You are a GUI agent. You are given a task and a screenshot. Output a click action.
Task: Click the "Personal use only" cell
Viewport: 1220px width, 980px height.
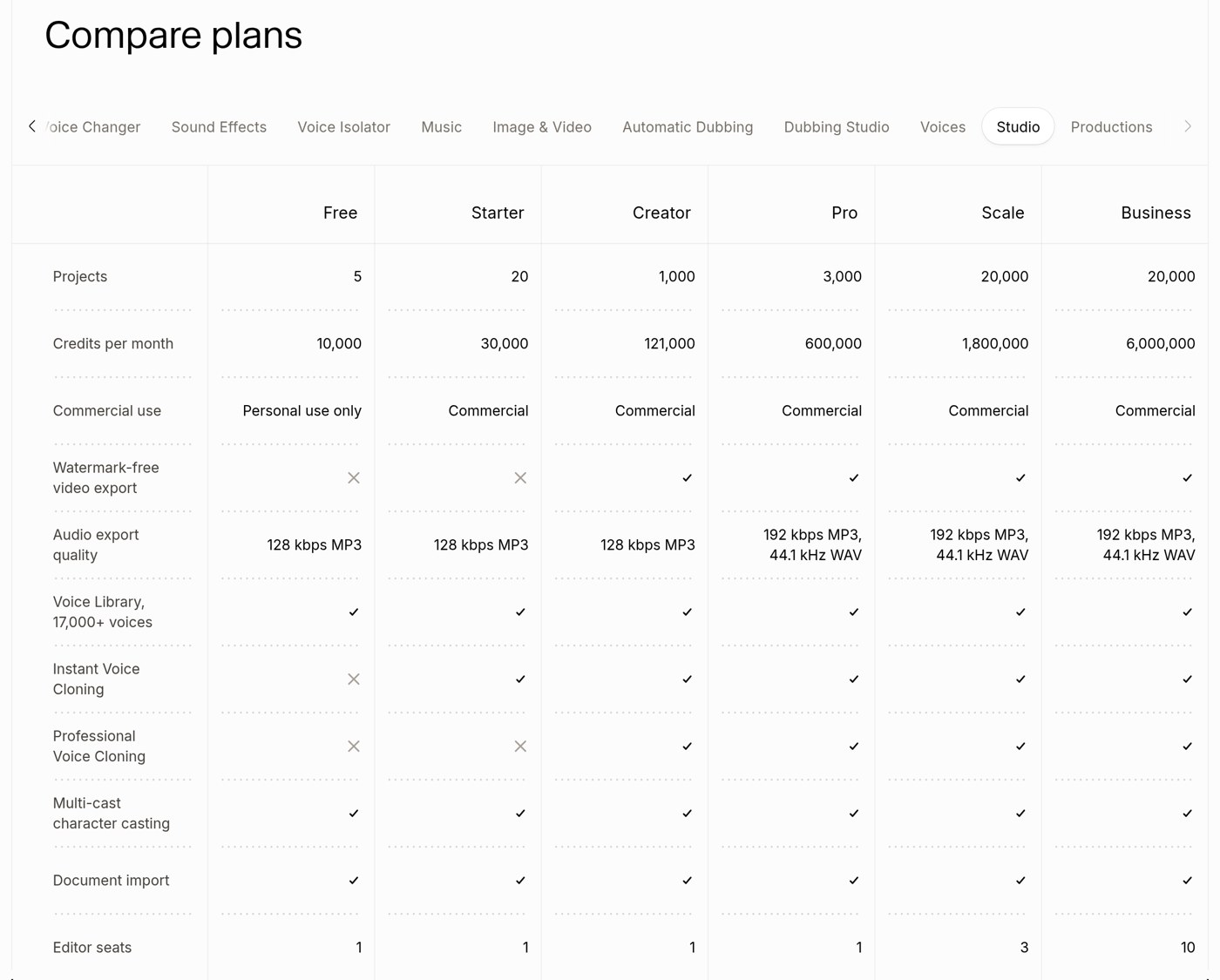302,411
